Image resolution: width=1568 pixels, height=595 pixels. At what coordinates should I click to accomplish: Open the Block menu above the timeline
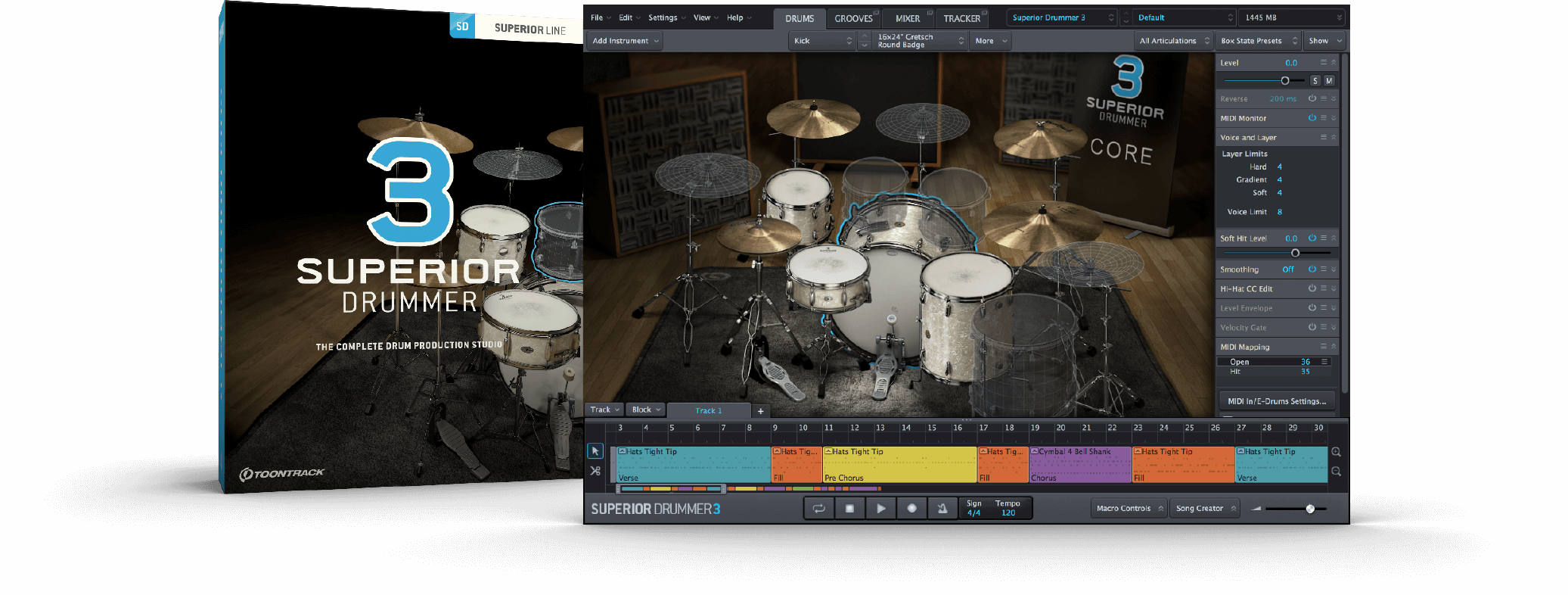tap(646, 410)
